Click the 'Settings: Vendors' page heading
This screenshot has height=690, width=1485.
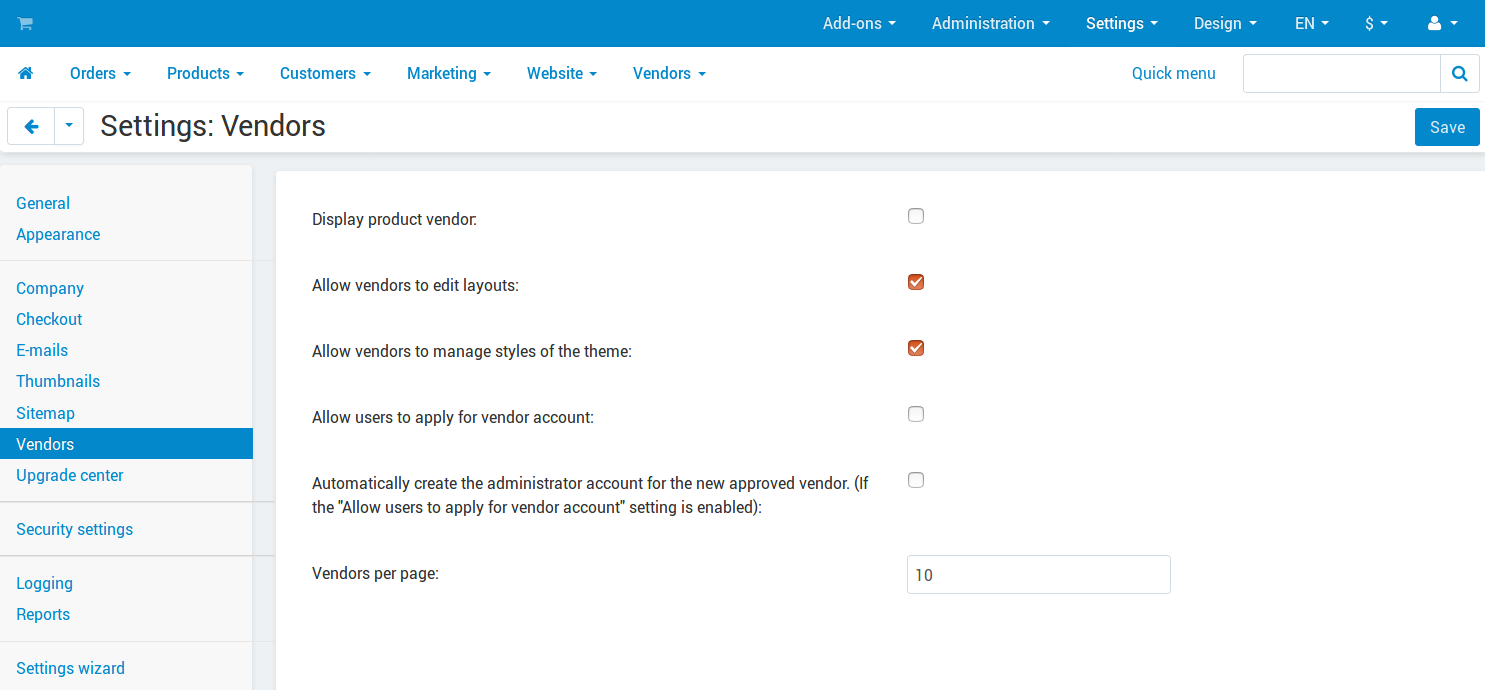(x=213, y=126)
